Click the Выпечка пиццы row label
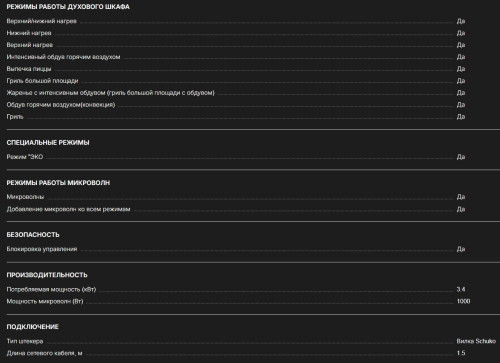This screenshot has height=363, width=500. point(29,69)
